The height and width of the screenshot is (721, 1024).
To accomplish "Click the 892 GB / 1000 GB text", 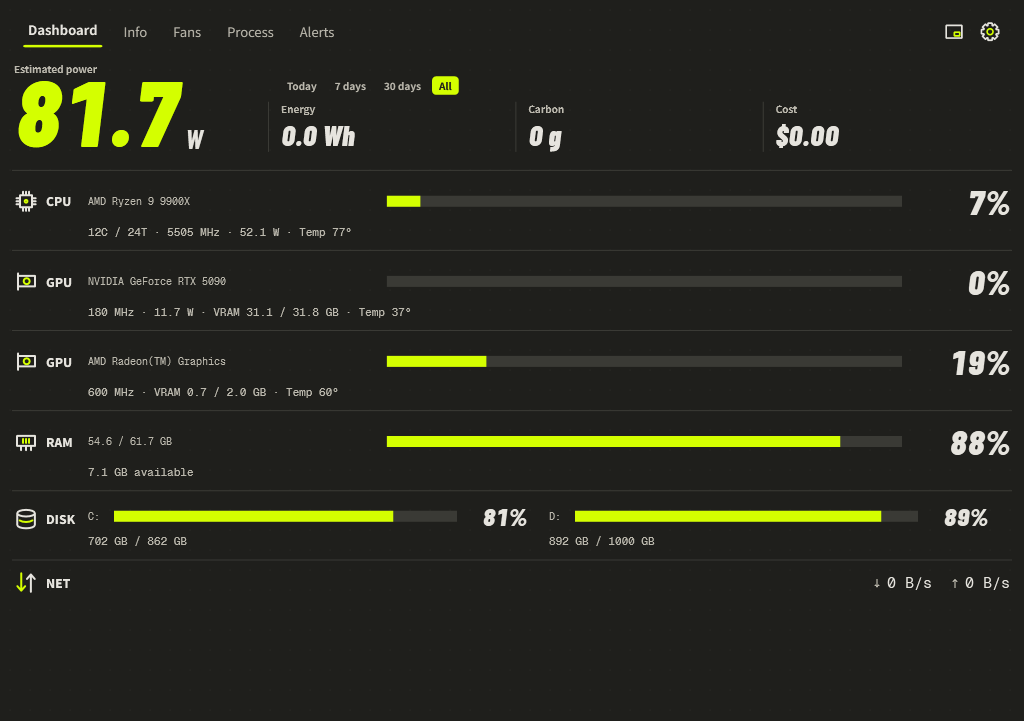I will [601, 541].
